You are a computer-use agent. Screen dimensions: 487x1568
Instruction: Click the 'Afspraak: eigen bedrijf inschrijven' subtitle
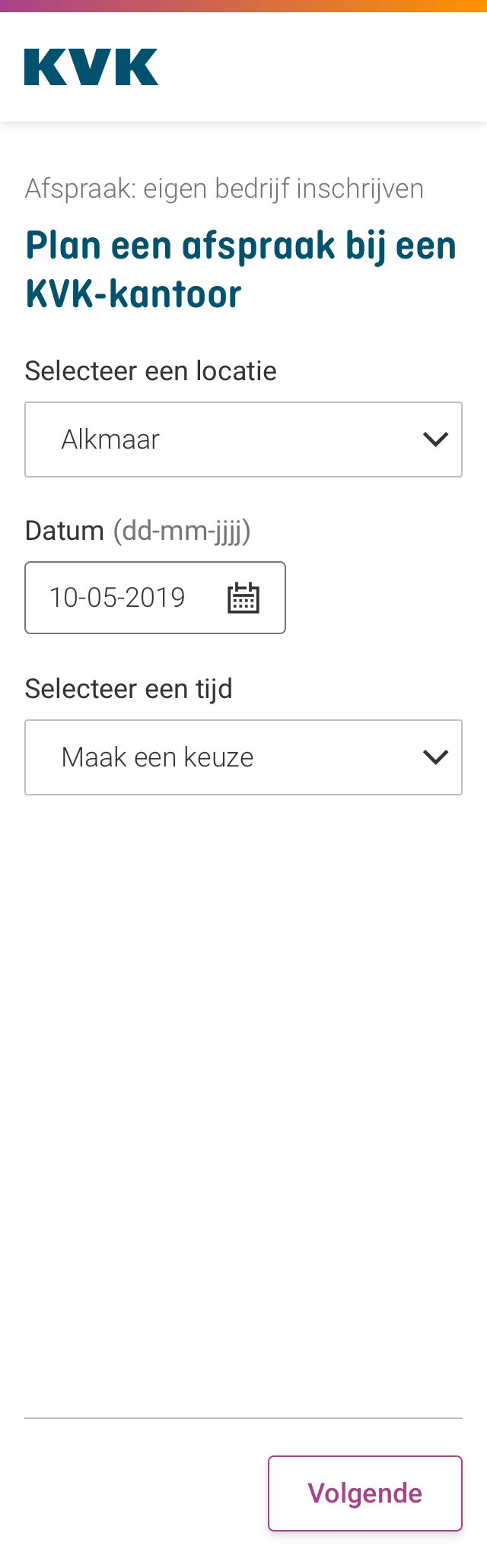point(224,189)
